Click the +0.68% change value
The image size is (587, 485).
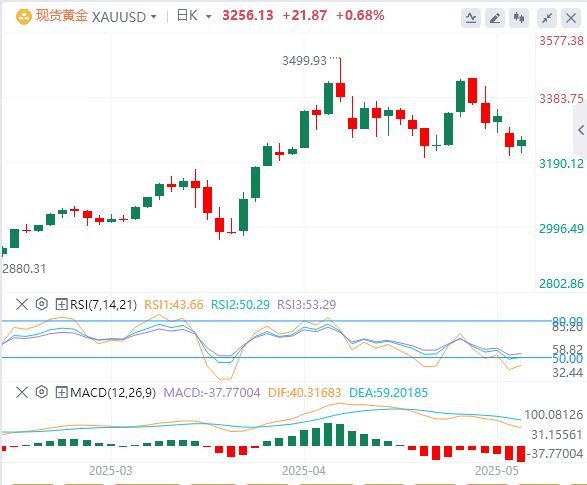[360, 16]
